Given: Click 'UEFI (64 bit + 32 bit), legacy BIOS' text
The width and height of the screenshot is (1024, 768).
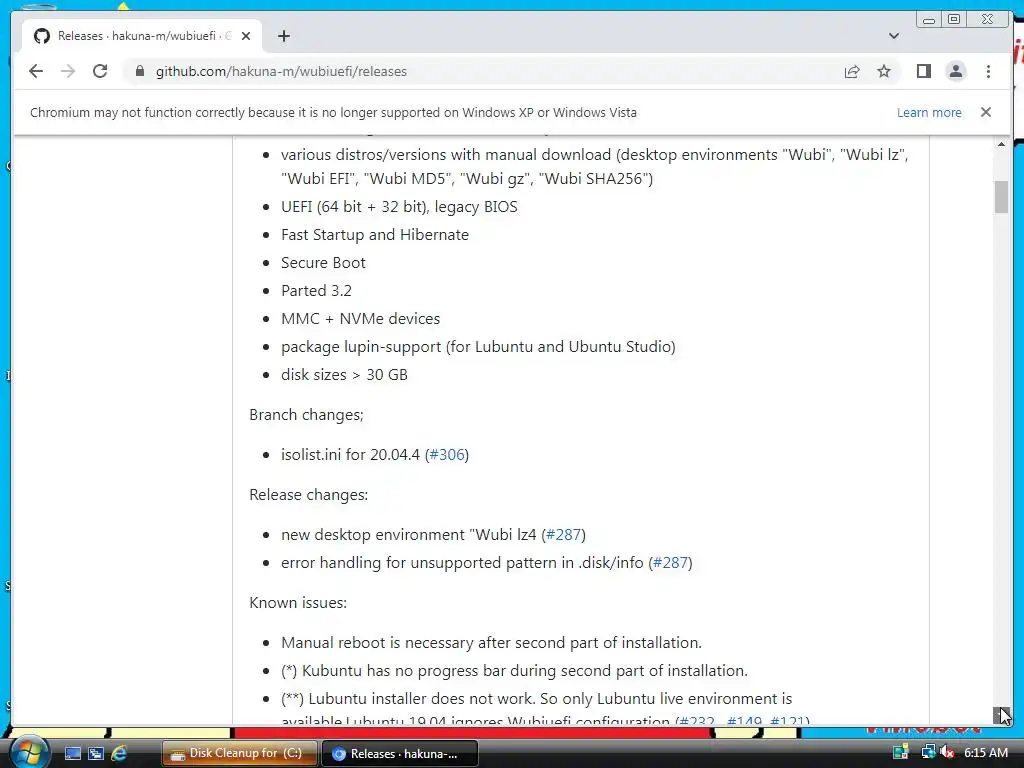Looking at the screenshot, I should pyautogui.click(x=399, y=207).
